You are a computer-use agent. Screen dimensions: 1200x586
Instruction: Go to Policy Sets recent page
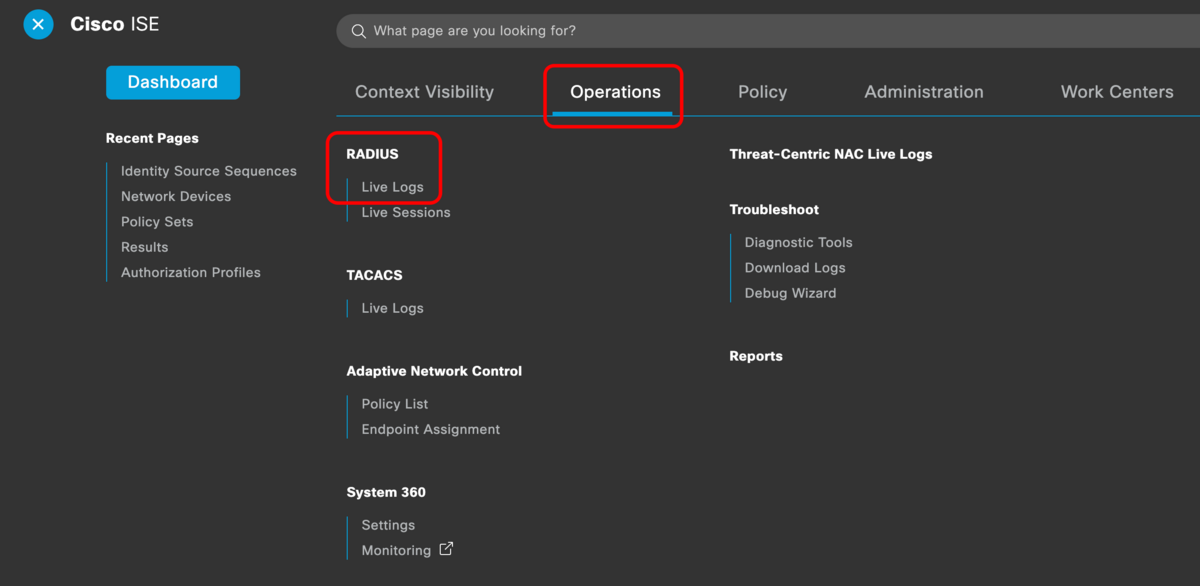tap(157, 222)
